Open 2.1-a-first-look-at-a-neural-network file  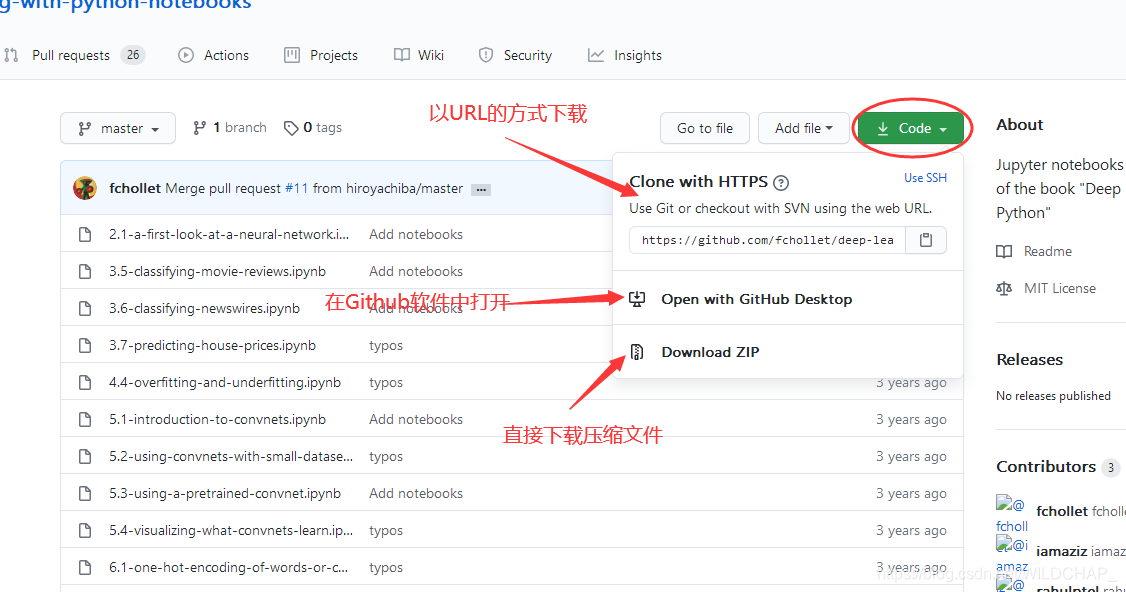tap(229, 234)
